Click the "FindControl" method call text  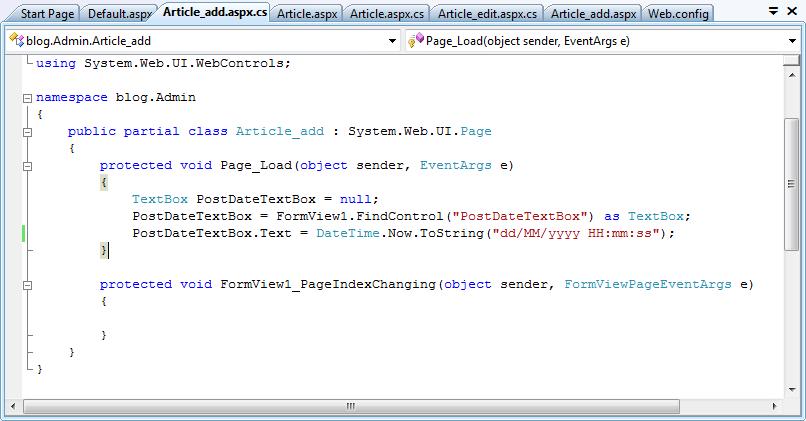pyautogui.click(x=399, y=216)
